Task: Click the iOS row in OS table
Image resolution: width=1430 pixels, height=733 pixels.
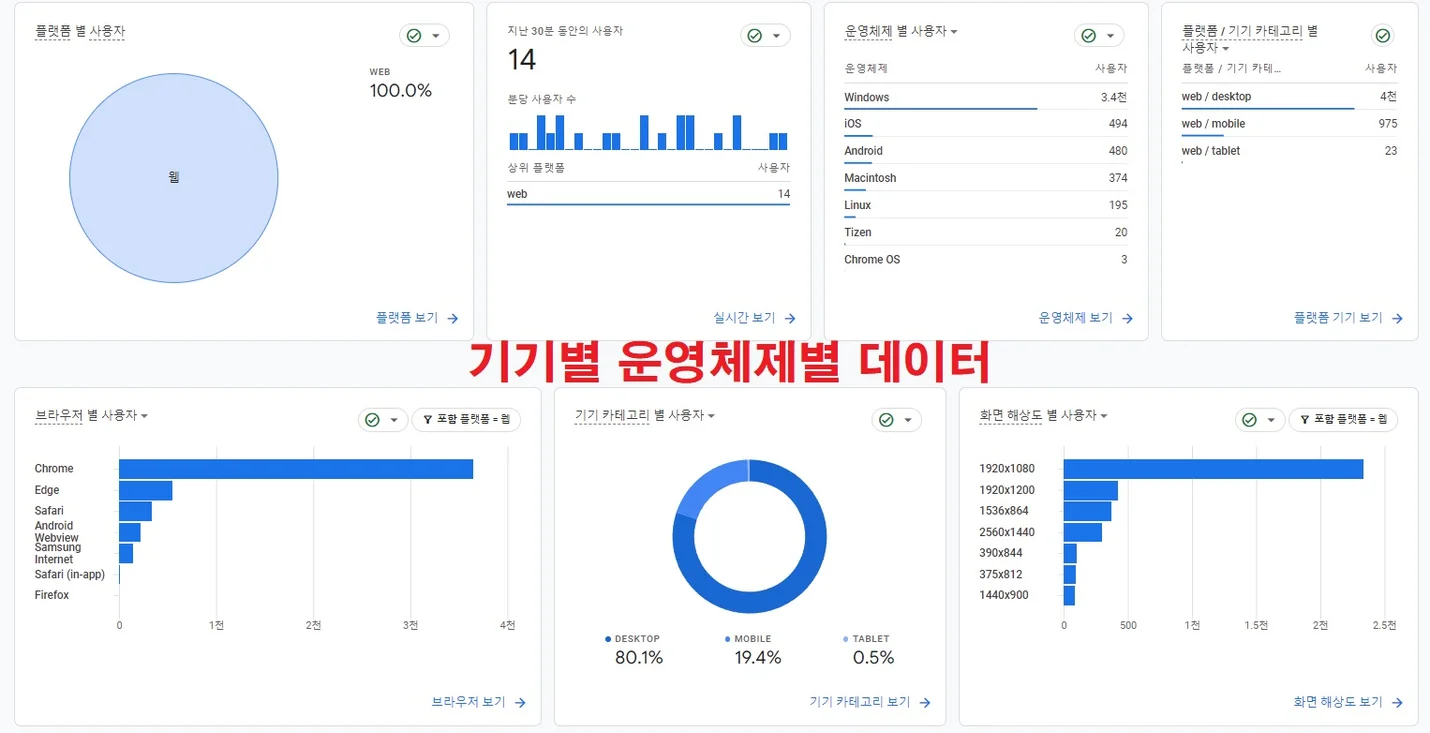Action: point(985,124)
